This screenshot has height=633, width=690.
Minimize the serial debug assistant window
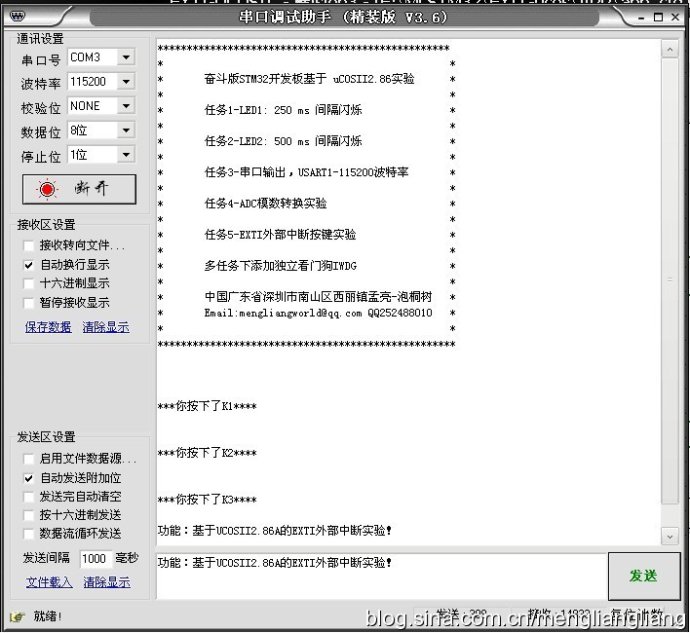coord(642,18)
